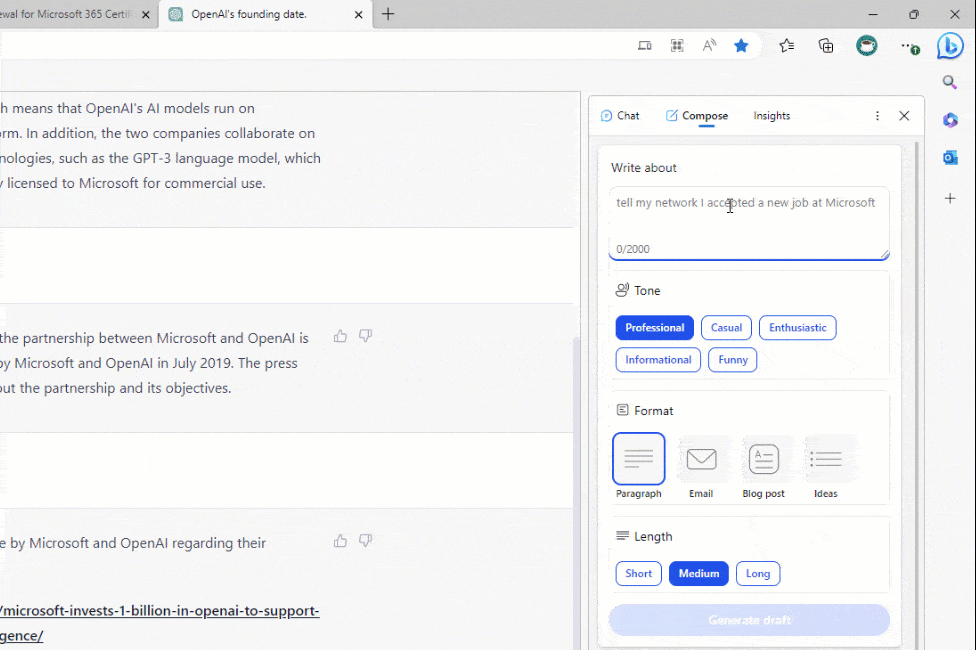Select the Professional tone
Viewport: 976px width, 650px height.
(655, 327)
